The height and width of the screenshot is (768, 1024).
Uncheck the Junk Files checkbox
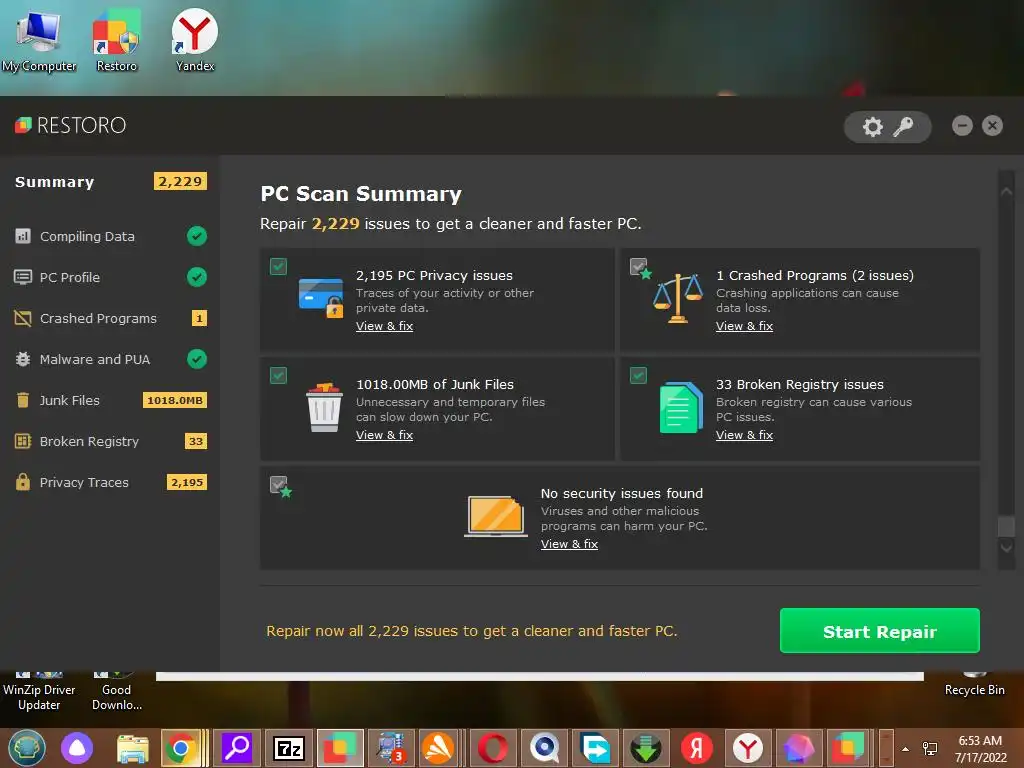278,376
